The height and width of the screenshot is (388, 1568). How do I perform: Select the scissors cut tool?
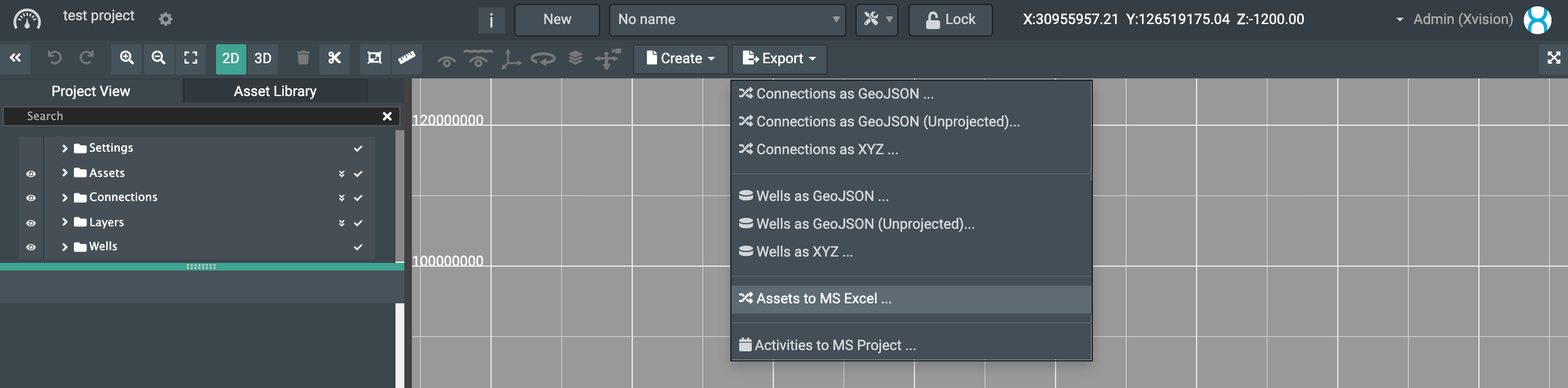pyautogui.click(x=335, y=58)
